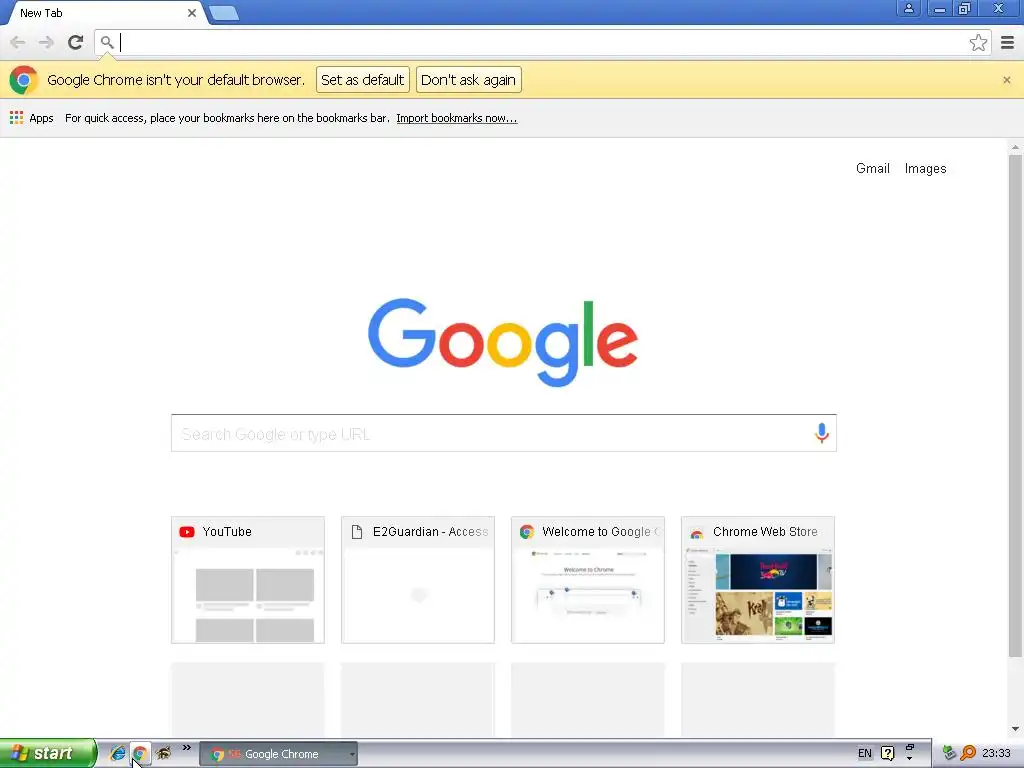Click the forward navigation arrow
This screenshot has height=768, width=1024.
(46, 43)
